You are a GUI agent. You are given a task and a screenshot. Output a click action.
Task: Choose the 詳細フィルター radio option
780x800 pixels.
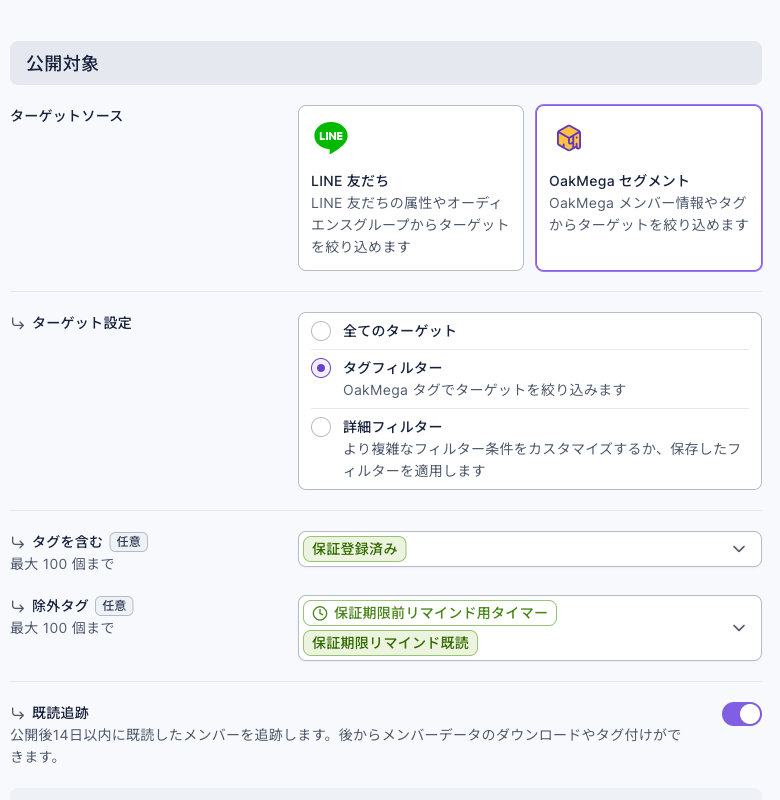pos(321,427)
